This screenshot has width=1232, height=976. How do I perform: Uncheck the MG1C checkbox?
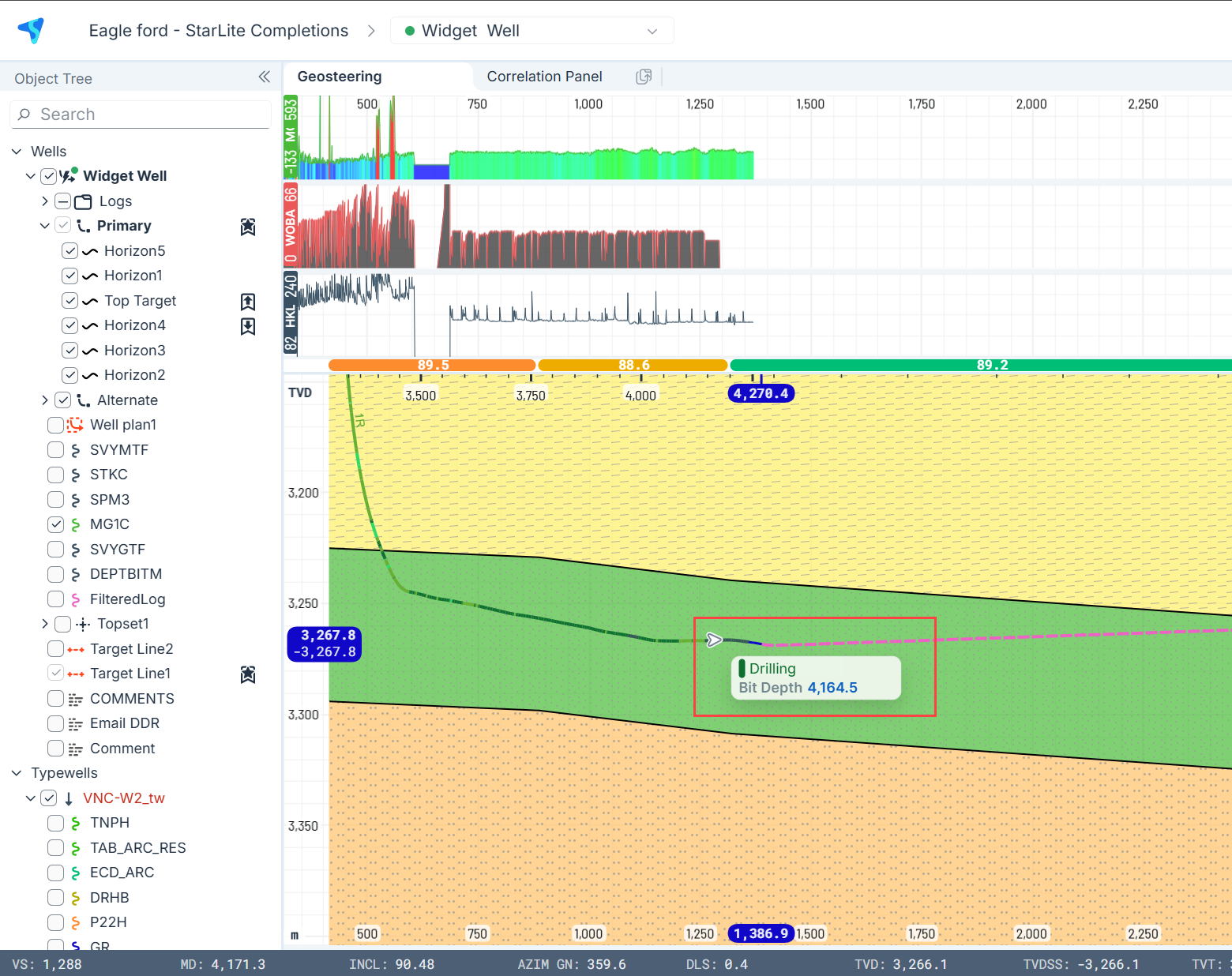pos(55,524)
